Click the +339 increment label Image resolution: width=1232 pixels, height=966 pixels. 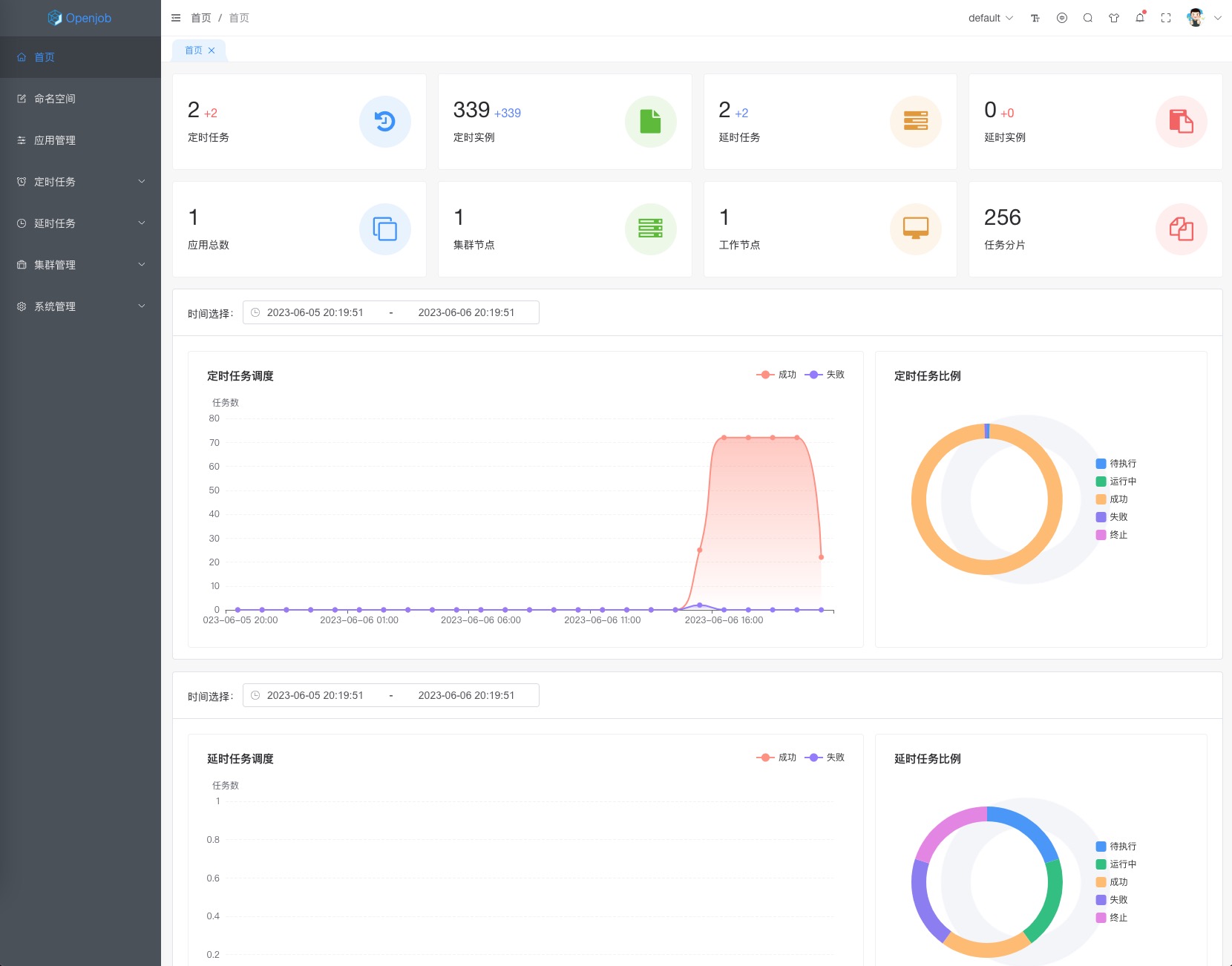[508, 114]
